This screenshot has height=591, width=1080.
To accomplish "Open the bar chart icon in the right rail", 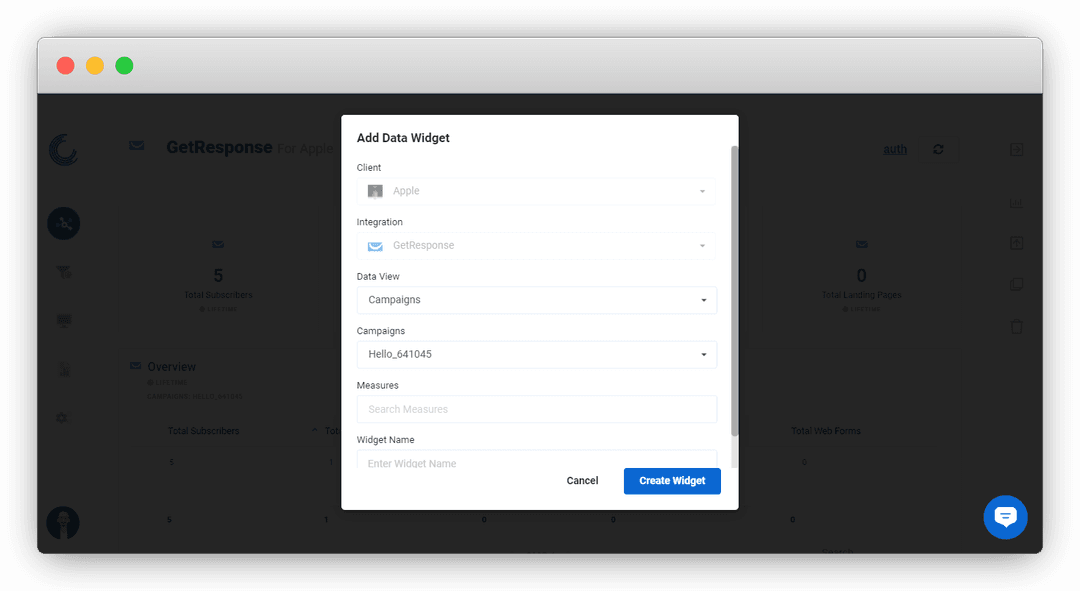I will click(x=1016, y=203).
